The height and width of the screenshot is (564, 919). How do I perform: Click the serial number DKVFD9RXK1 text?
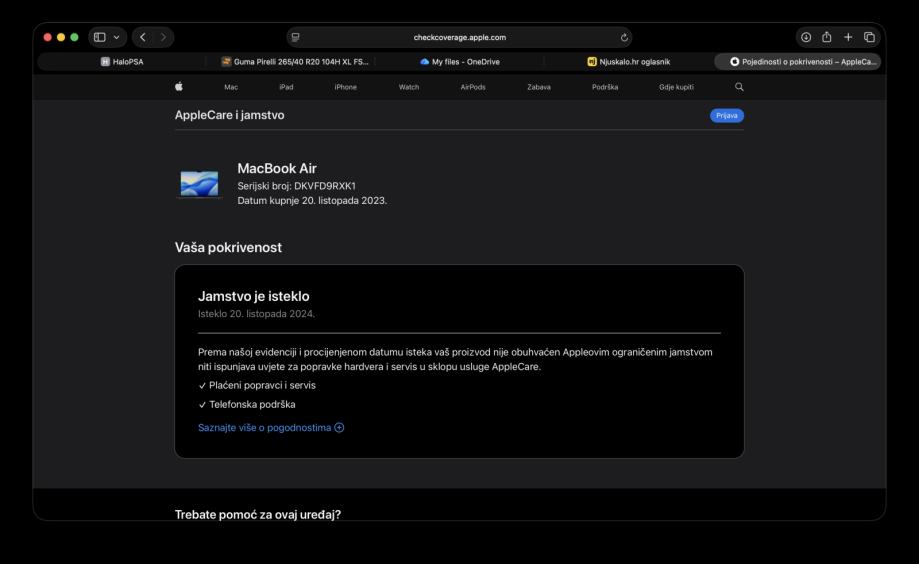click(325, 186)
